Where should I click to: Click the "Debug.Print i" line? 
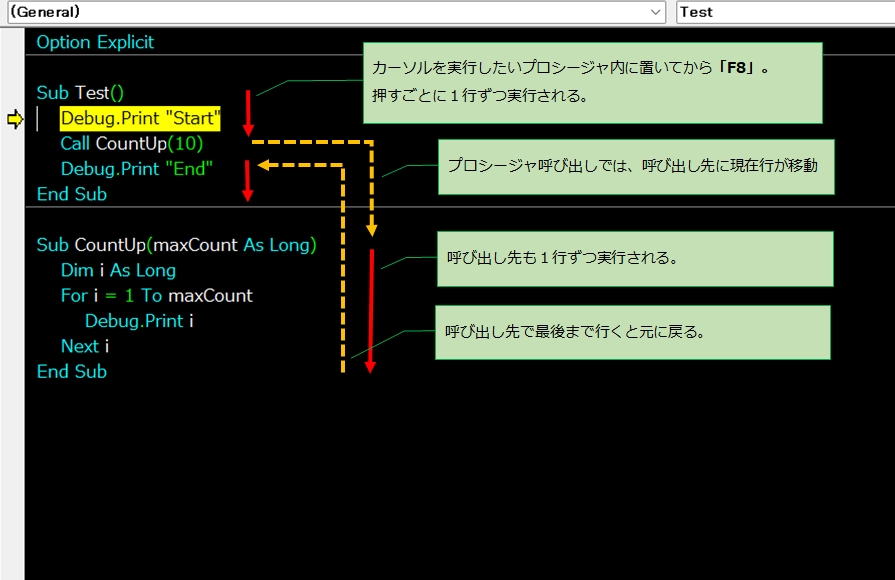tap(139, 321)
